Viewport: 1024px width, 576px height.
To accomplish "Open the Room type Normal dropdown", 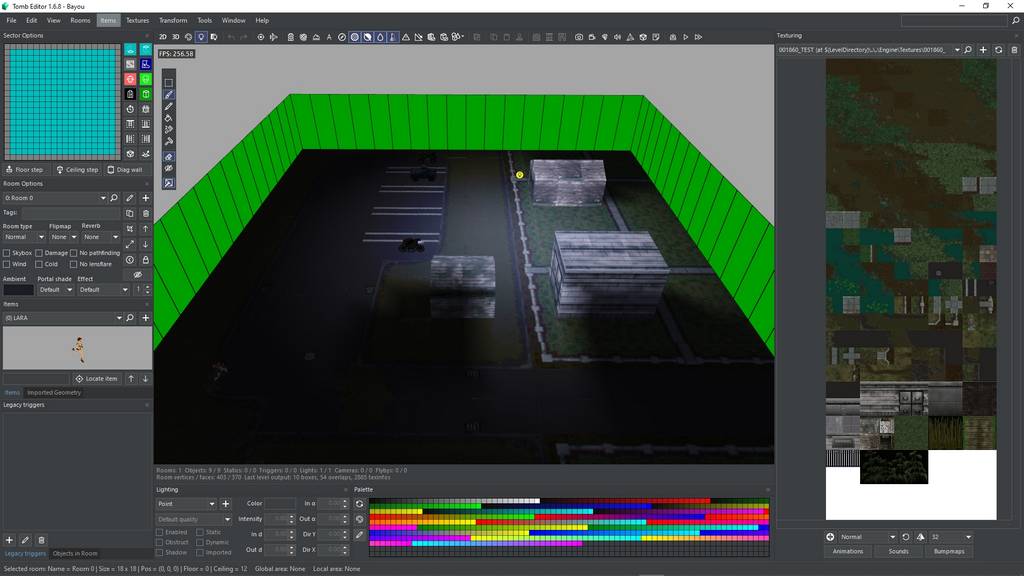I will pos(24,237).
